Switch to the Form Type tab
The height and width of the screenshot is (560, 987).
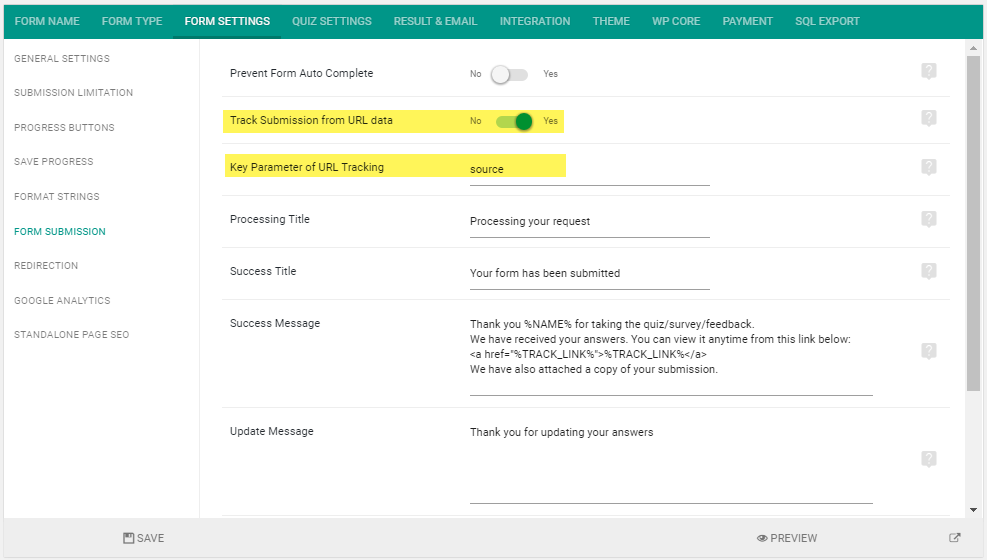click(132, 21)
